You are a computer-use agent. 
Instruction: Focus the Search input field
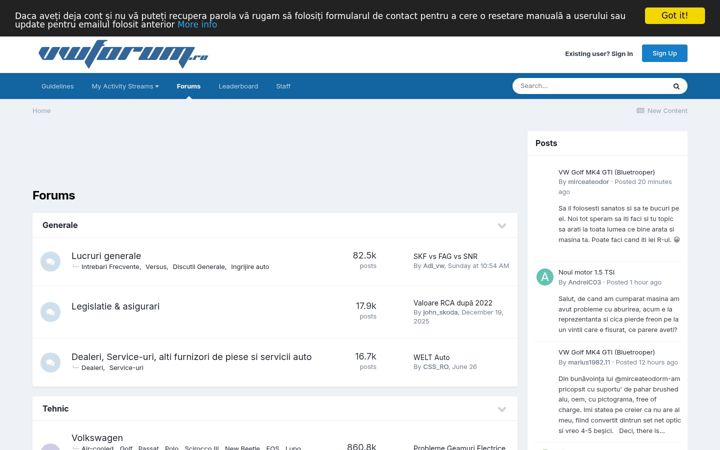592,86
